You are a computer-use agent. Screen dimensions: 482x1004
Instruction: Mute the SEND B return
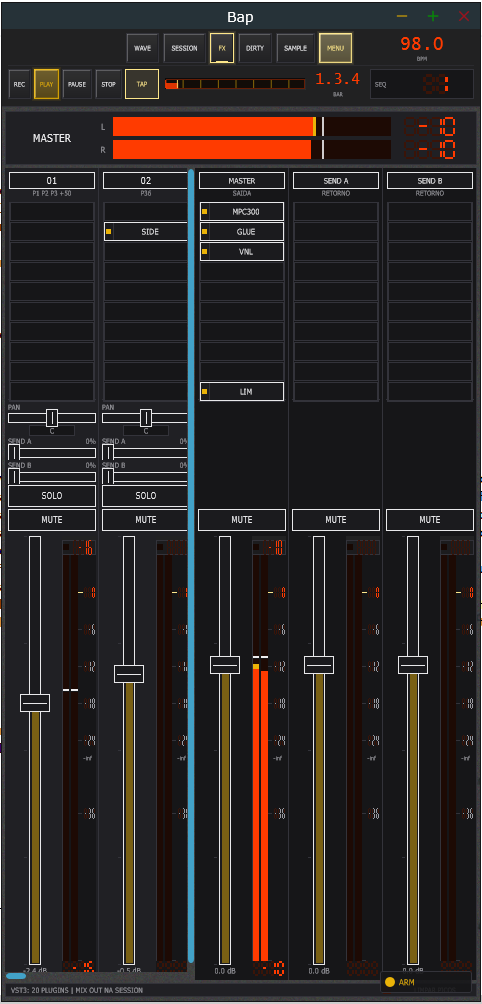click(430, 520)
